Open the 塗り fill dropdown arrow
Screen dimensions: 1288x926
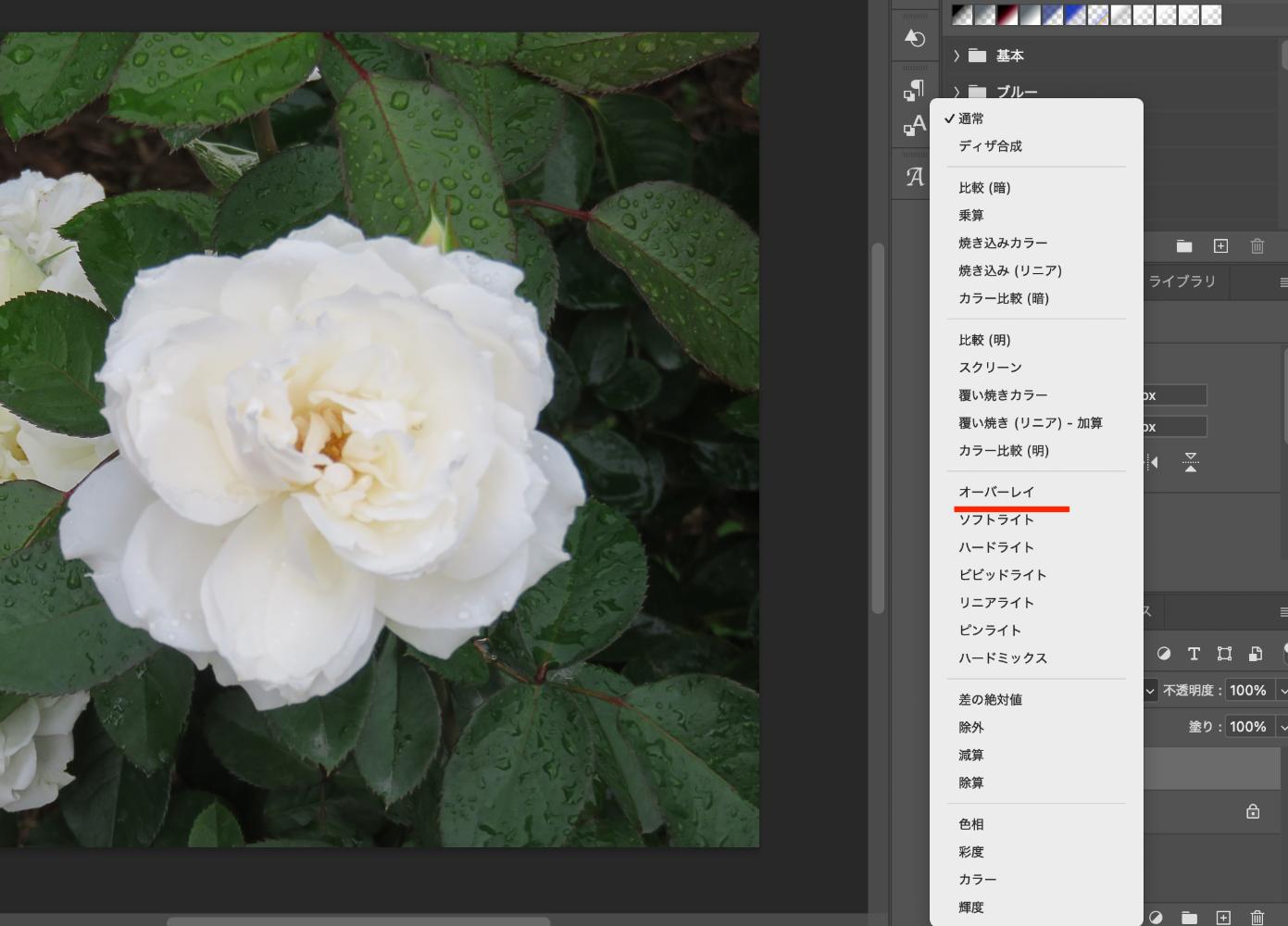[1282, 728]
